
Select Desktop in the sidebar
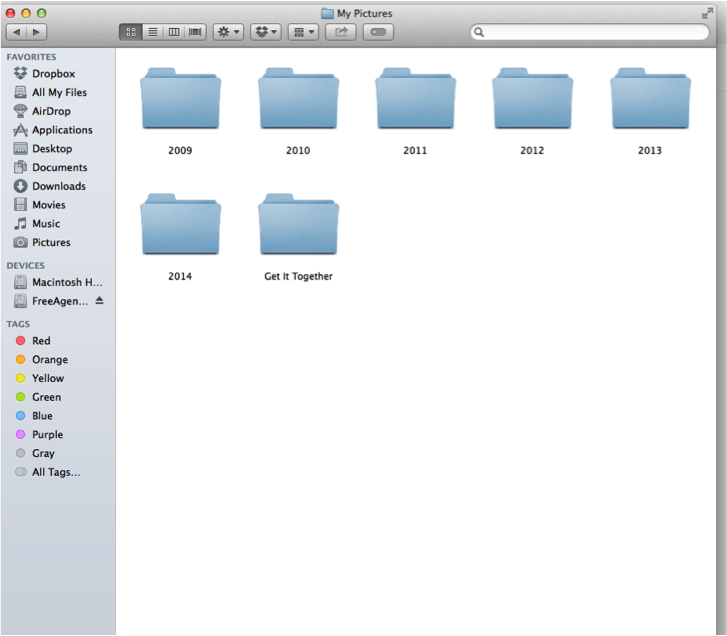[58, 149]
